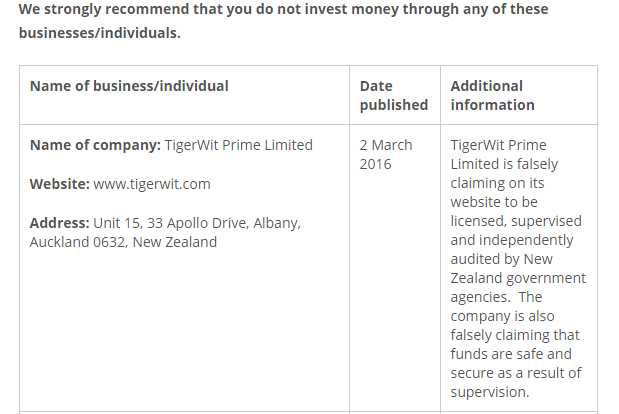
Task: Select the "funds are safe and" line
Action: click(x=510, y=354)
